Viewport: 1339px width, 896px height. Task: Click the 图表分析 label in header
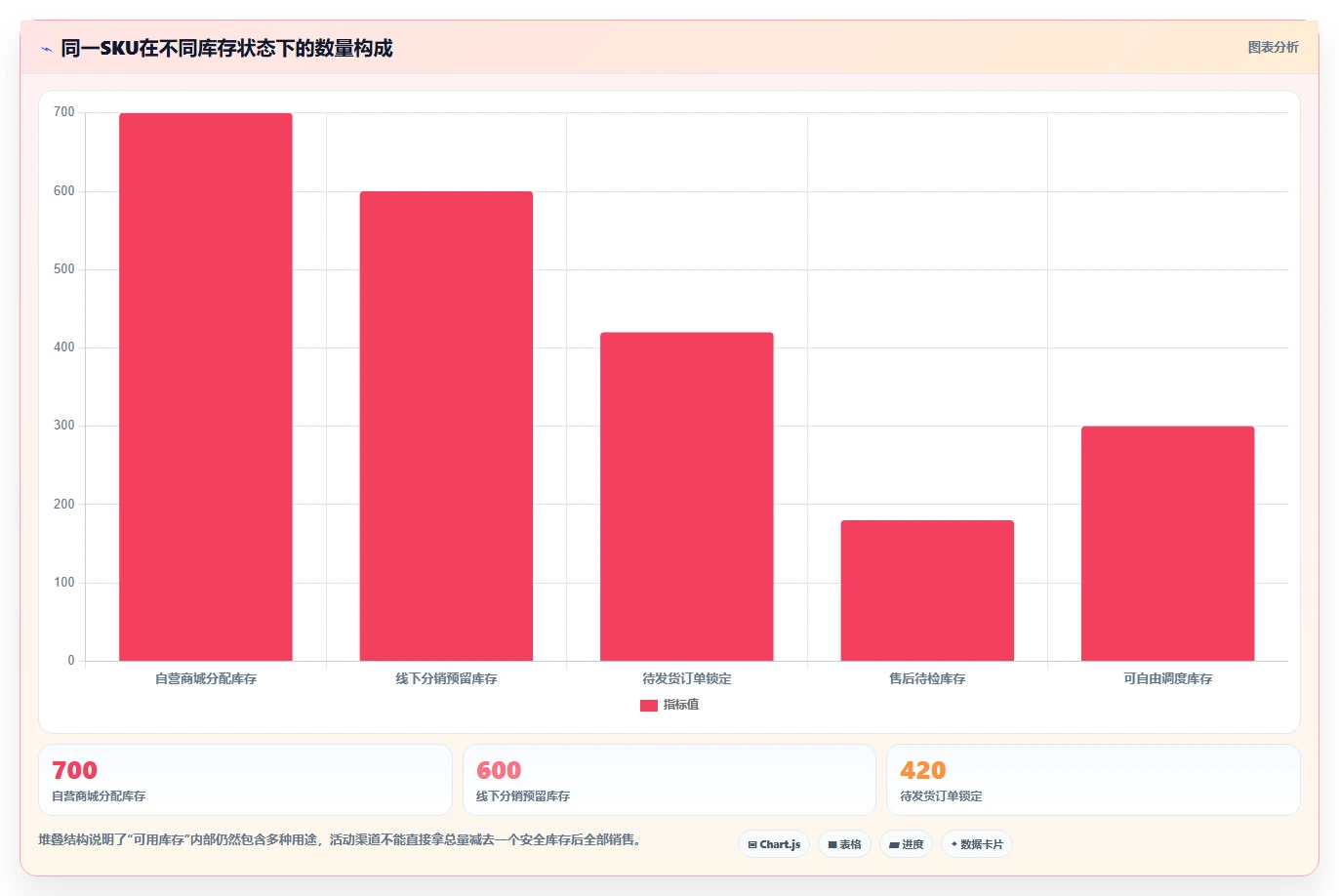point(1273,47)
